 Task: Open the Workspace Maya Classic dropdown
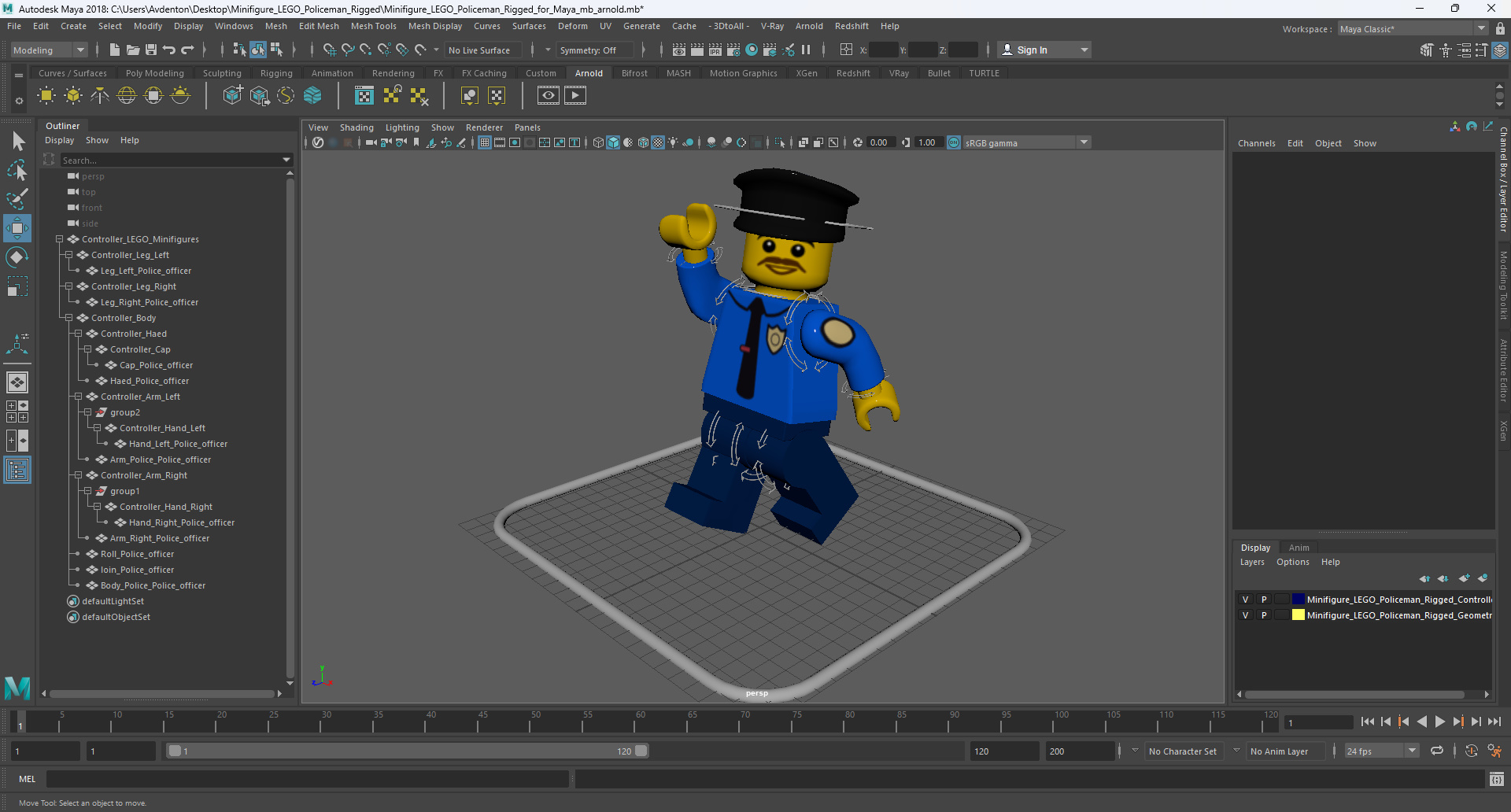(x=1413, y=29)
